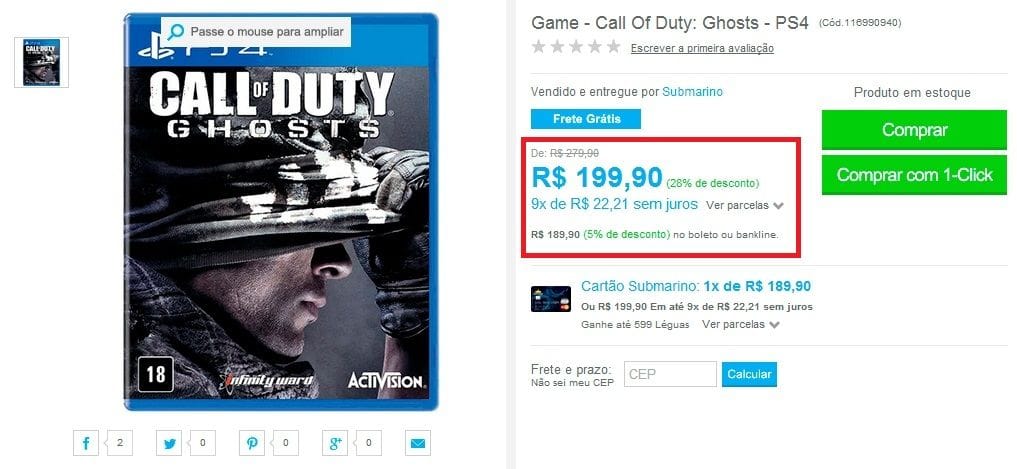Pin product using Pinterest icon
The width and height of the screenshot is (1017, 469).
pos(252,443)
